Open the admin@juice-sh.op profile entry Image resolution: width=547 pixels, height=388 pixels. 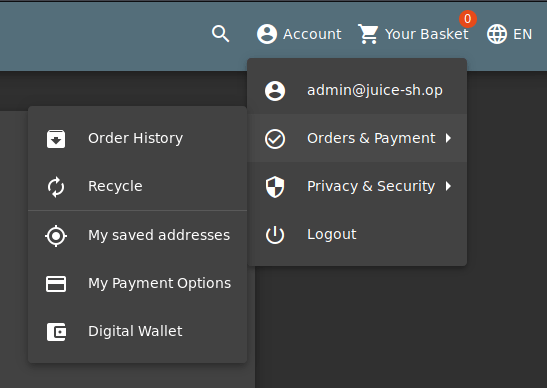click(x=357, y=90)
